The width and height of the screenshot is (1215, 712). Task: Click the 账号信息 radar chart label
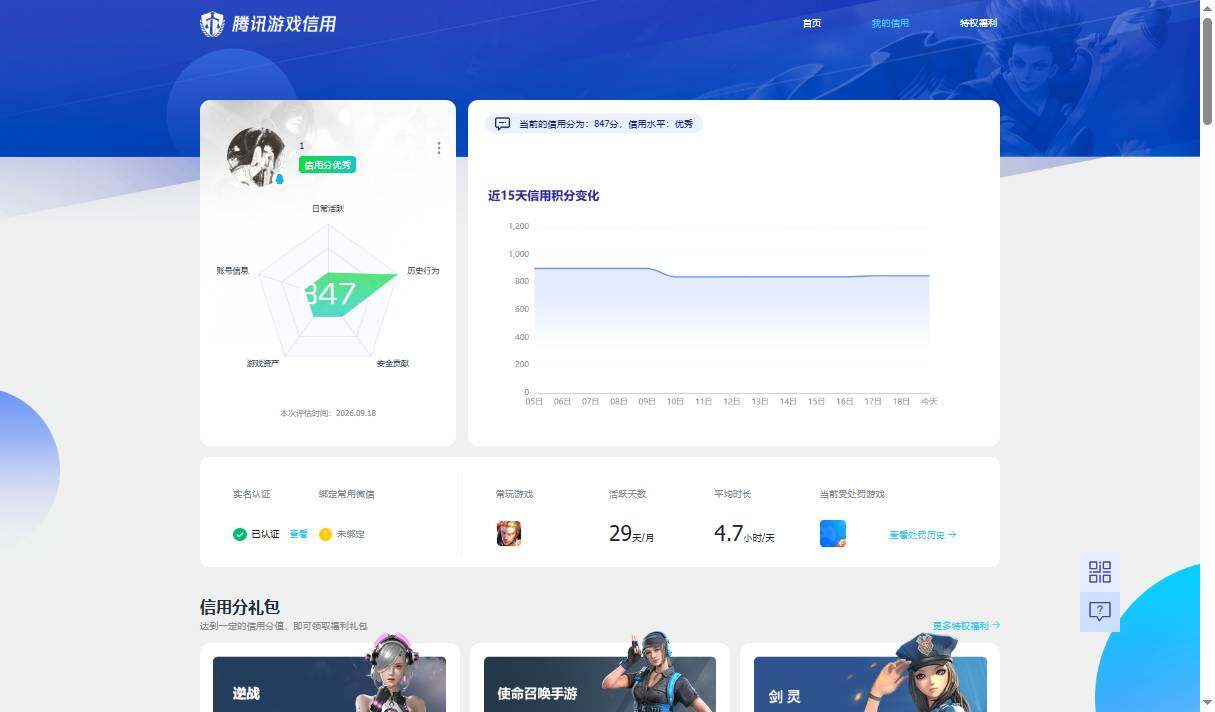click(x=232, y=271)
